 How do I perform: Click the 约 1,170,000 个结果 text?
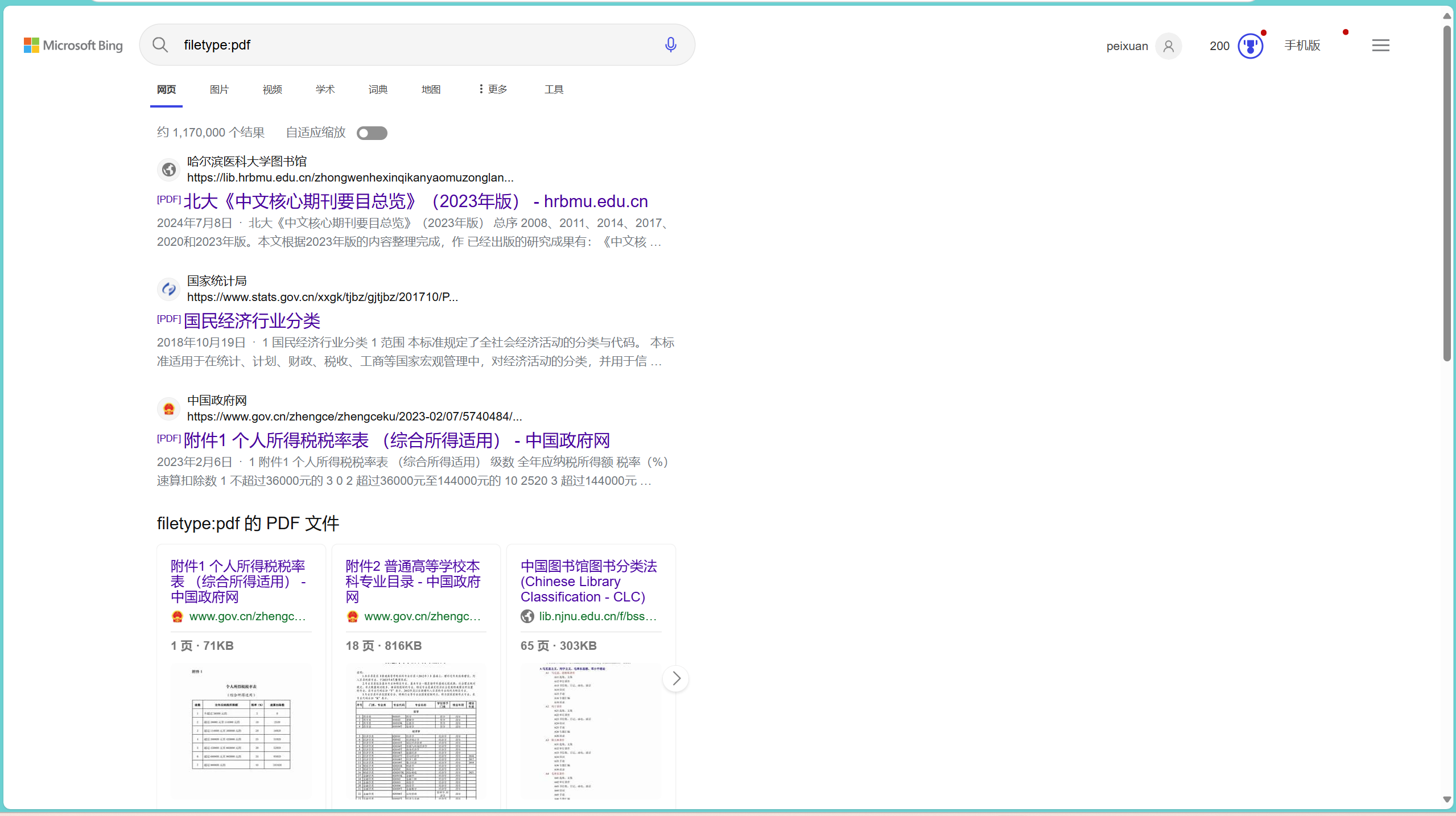211,133
